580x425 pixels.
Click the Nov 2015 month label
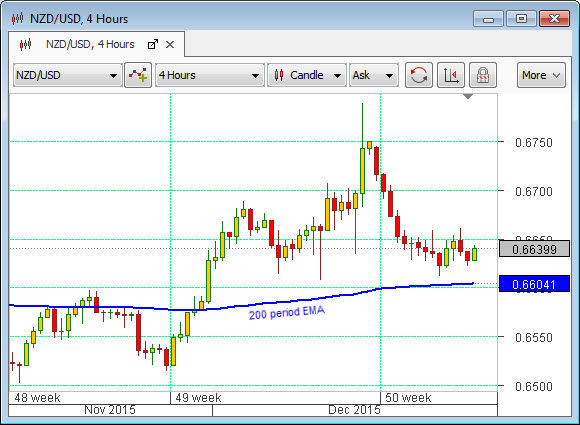[x=110, y=410]
